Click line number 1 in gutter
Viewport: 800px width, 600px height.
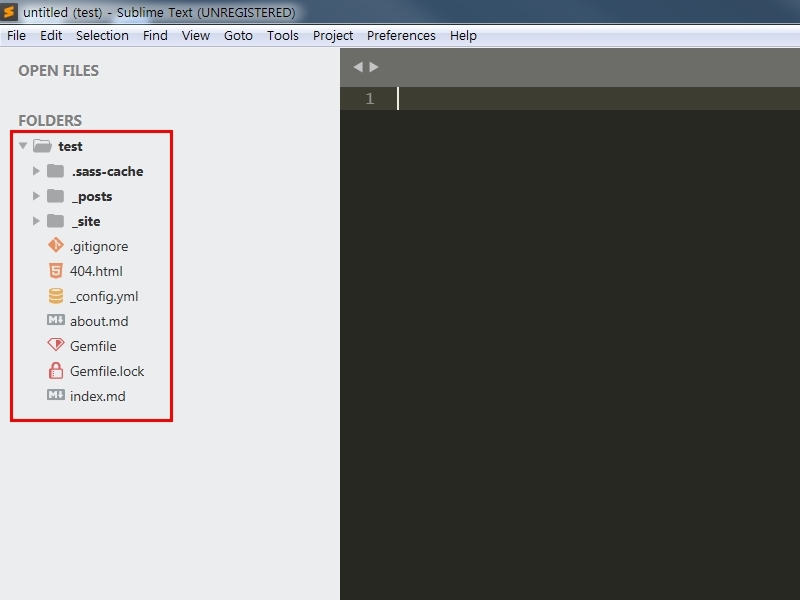[x=370, y=98]
